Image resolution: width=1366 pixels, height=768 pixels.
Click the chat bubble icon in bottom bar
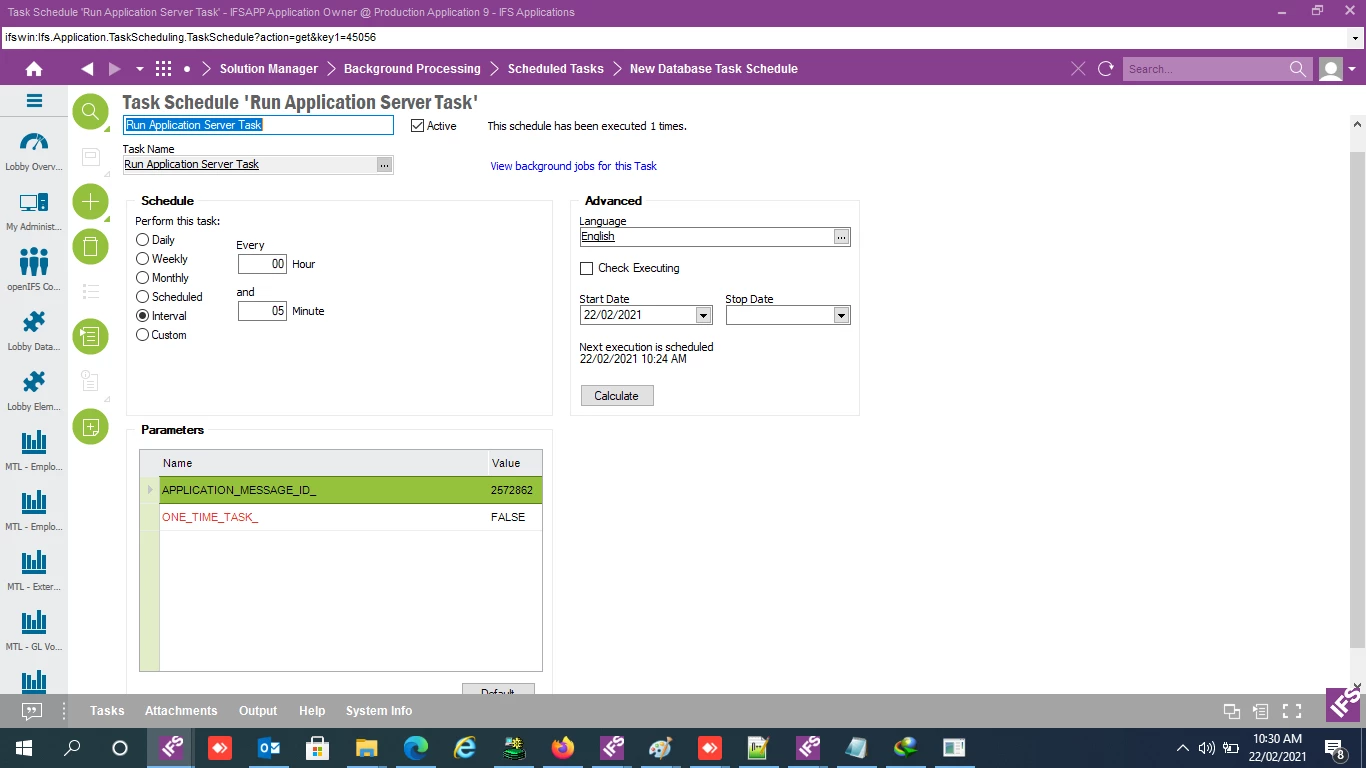click(x=32, y=711)
